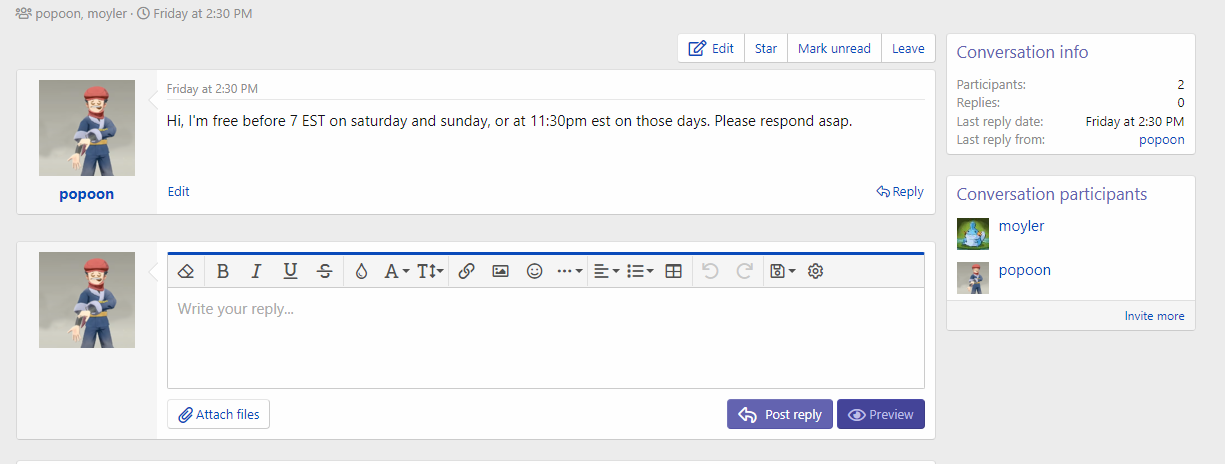Toggle italic text style
This screenshot has height=464, width=1225.
(256, 271)
